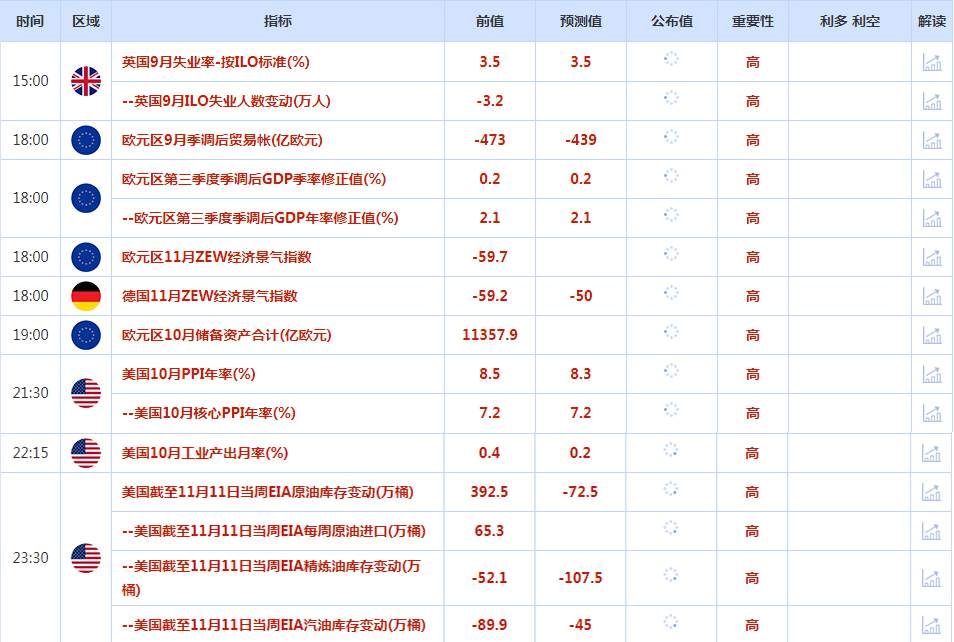Screen dimensions: 954x642
Task: Open indicator 欧元区10月储备资产合计(亿欧元)
Action: pos(226,335)
